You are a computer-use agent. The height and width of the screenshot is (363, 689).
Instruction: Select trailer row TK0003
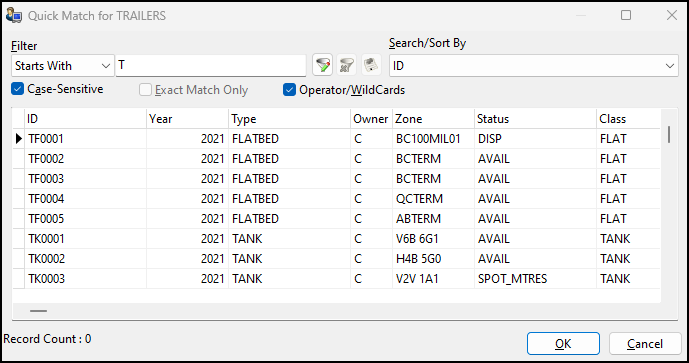point(336,279)
